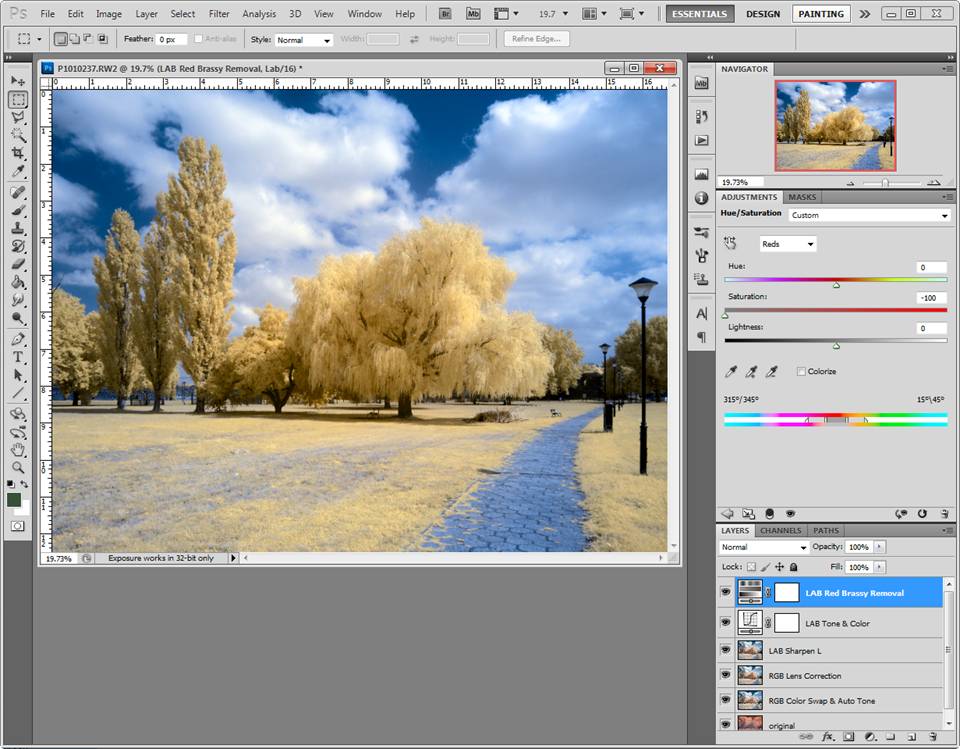This screenshot has width=960, height=749.
Task: Open the Image menu
Action: 108,13
